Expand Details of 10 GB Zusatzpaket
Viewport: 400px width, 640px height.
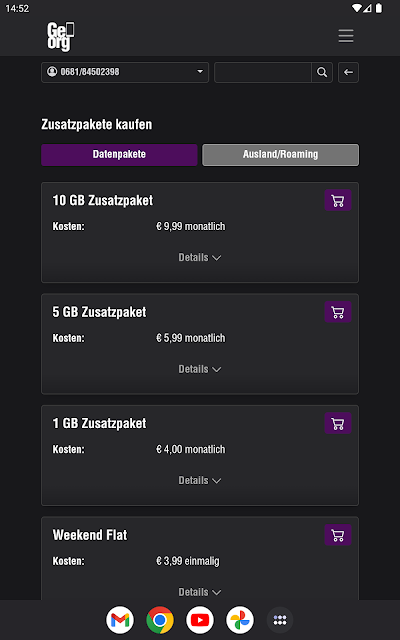pos(200,258)
